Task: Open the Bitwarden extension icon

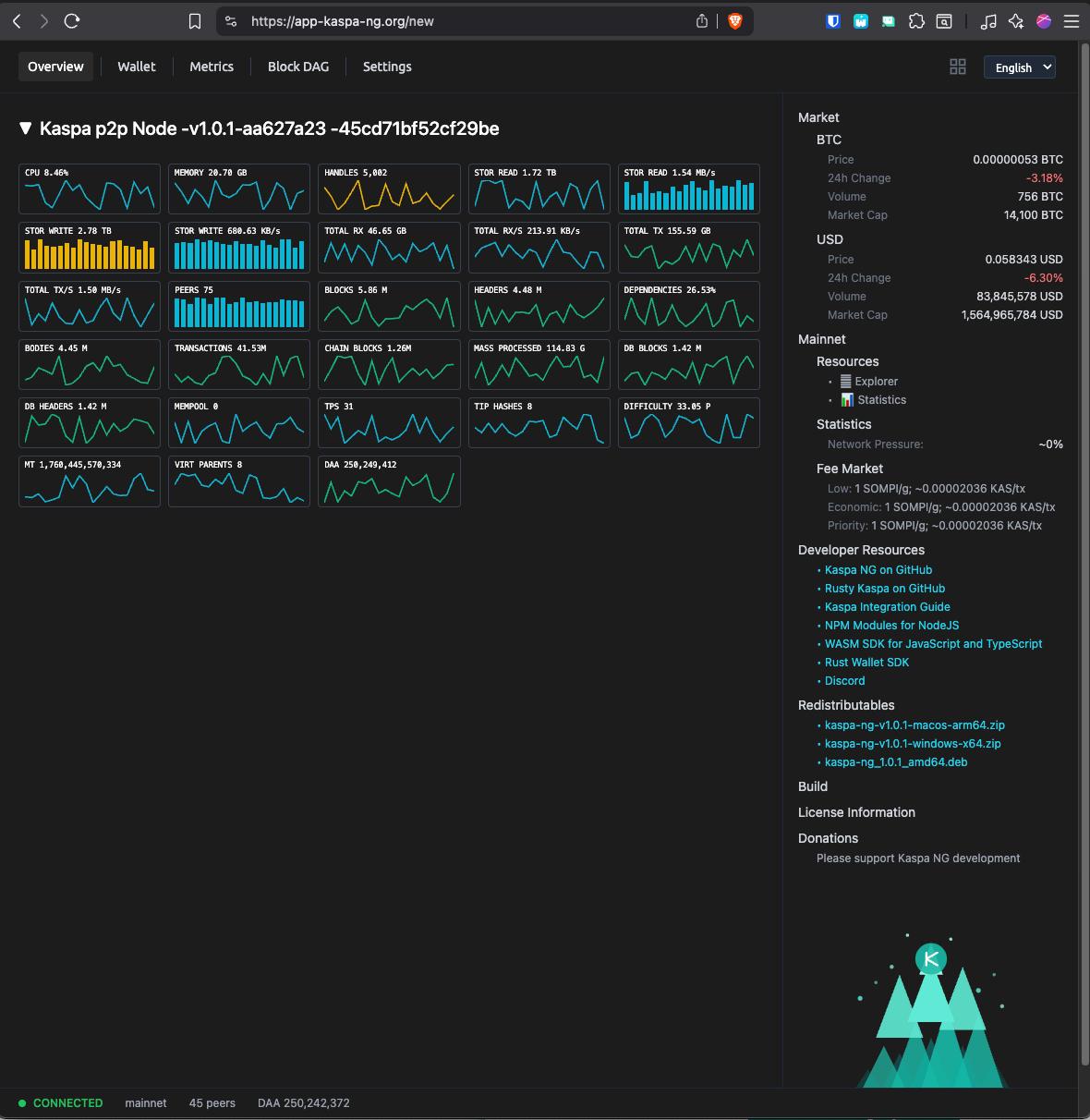Action: pyautogui.click(x=833, y=21)
